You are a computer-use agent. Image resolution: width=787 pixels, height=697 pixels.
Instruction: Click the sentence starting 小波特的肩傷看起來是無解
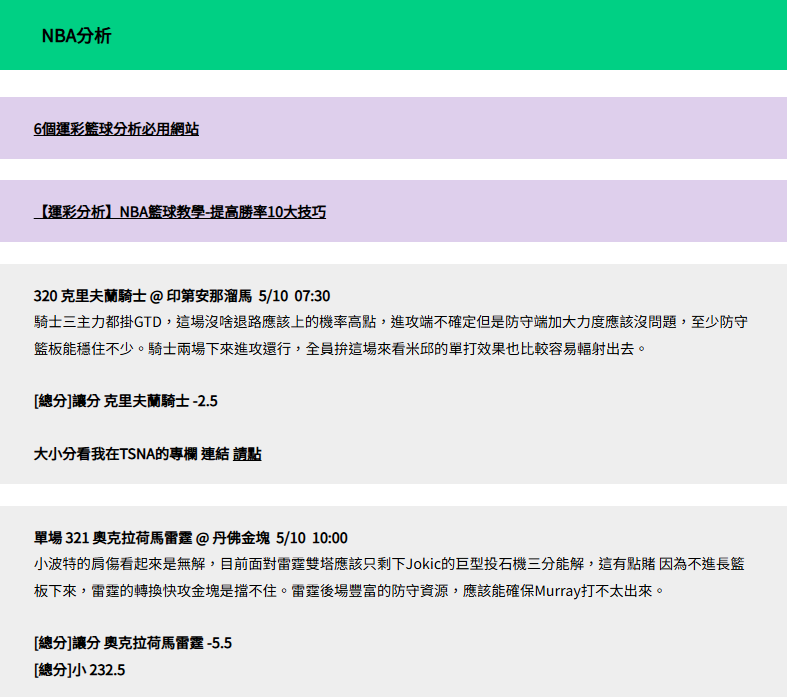tap(389, 564)
